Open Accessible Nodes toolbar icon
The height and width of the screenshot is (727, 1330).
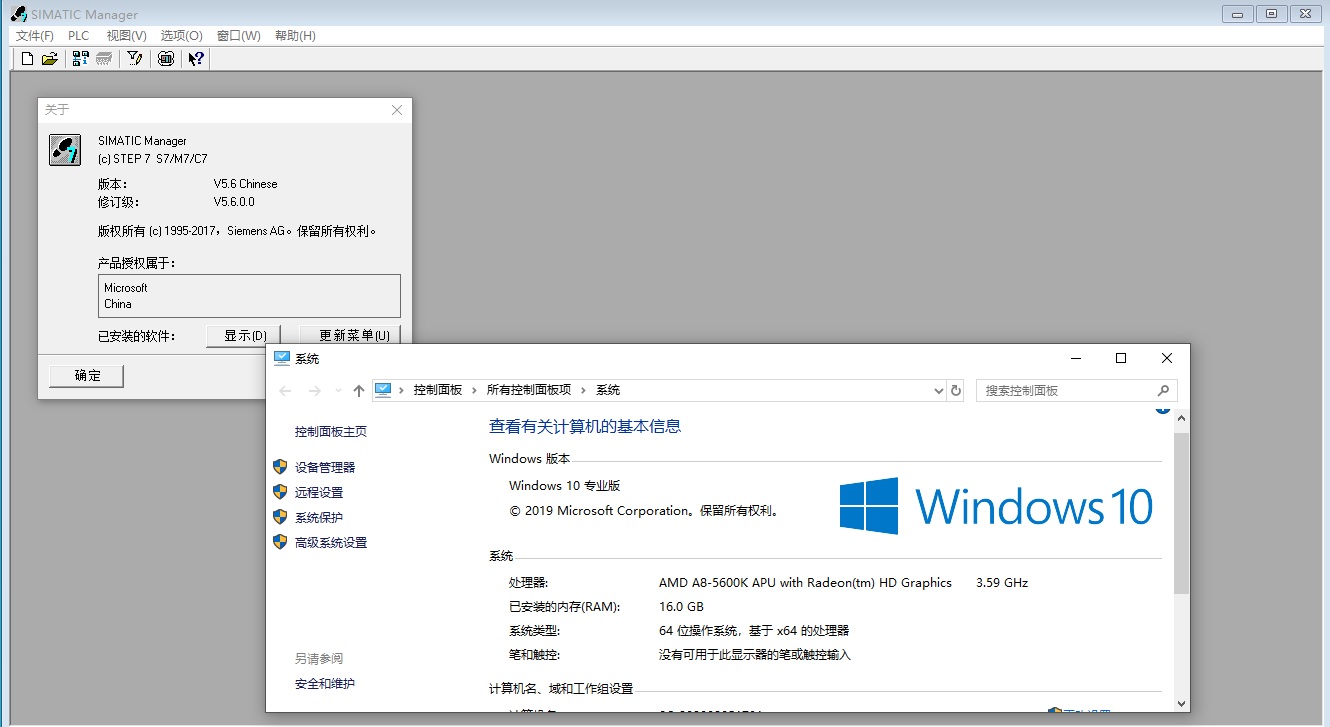click(x=81, y=59)
